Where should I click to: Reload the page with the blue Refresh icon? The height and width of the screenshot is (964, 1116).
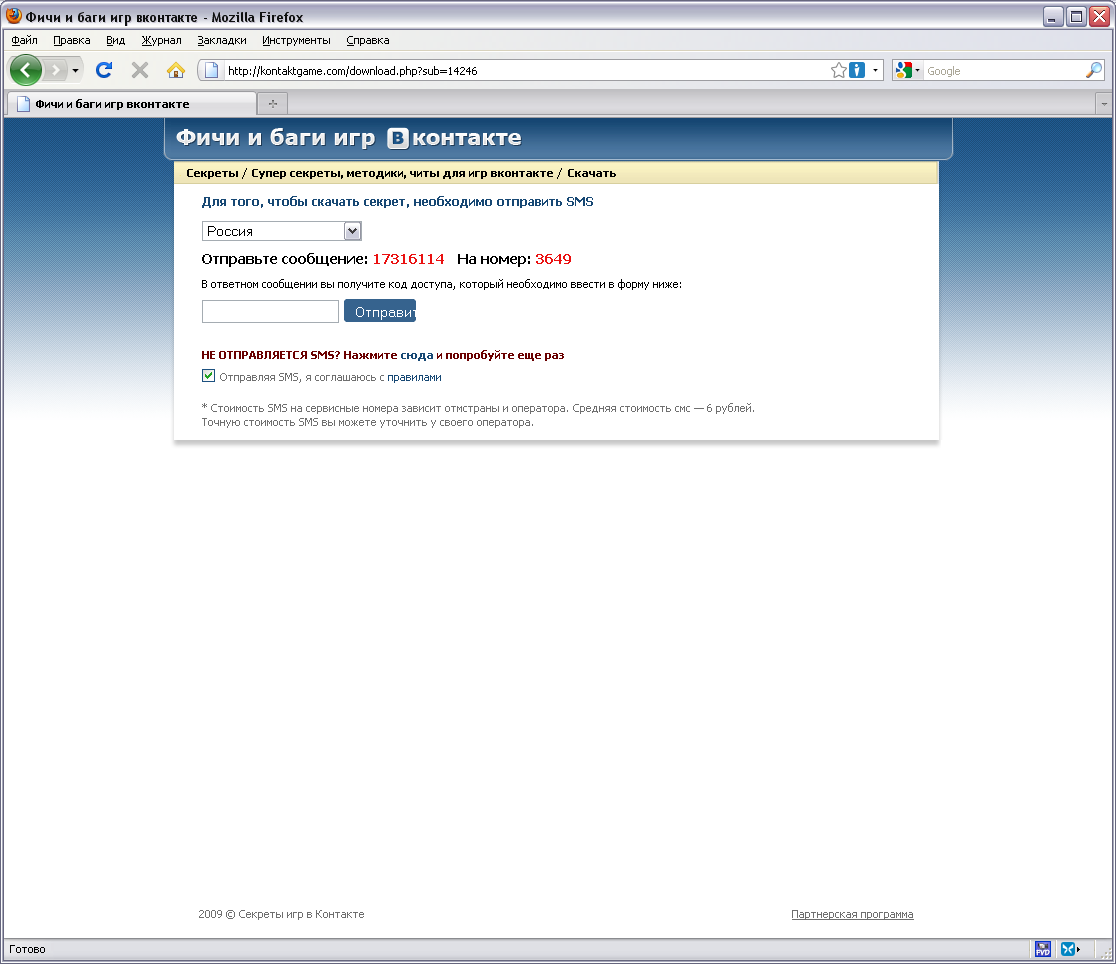[104, 70]
